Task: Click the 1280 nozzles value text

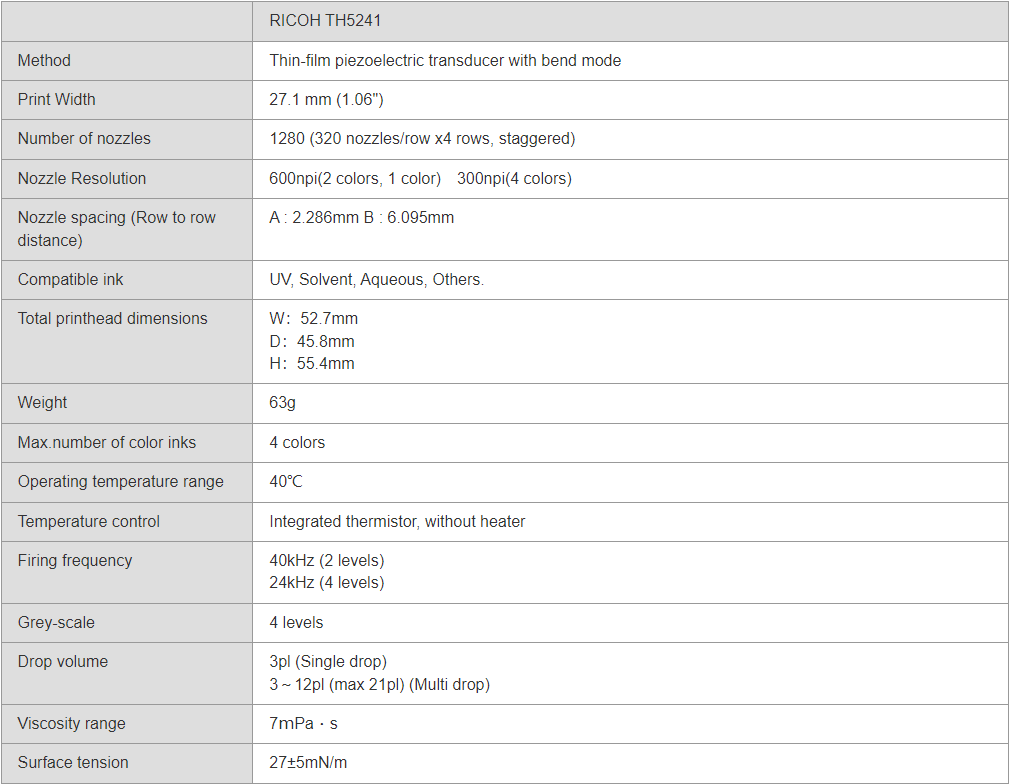Action: [422, 139]
